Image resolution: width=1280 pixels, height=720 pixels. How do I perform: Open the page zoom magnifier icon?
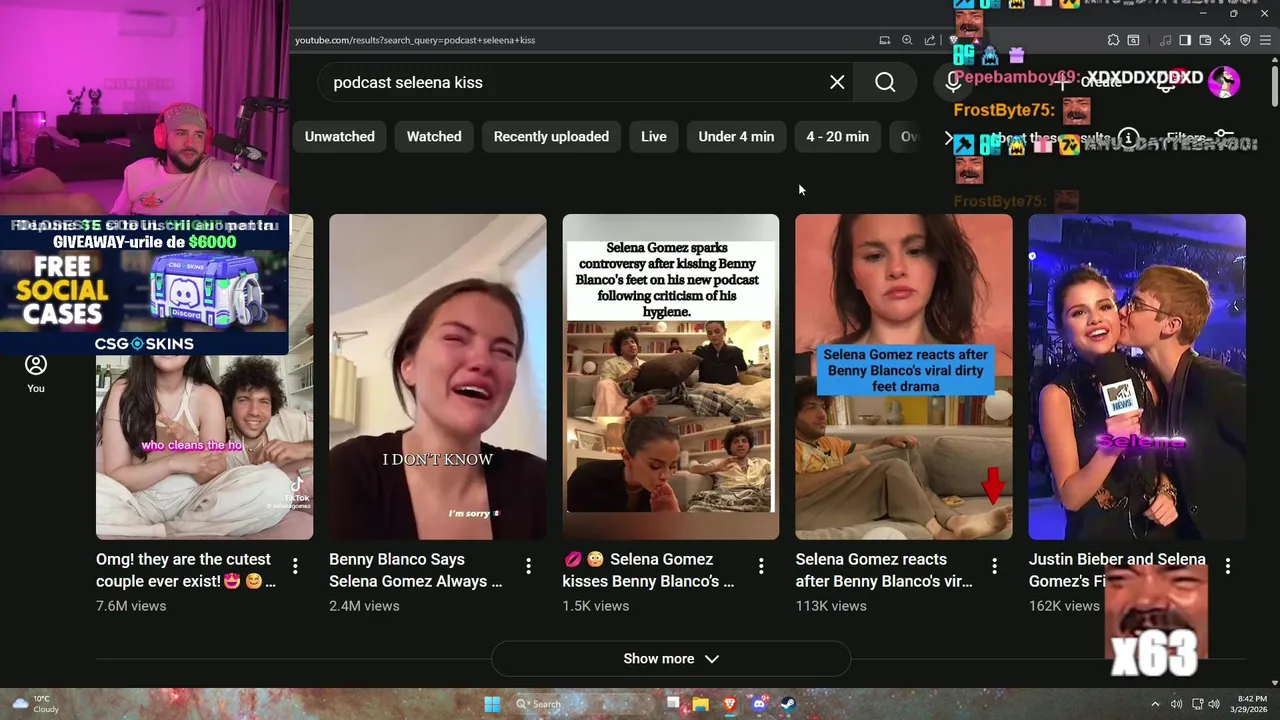pyautogui.click(x=907, y=40)
